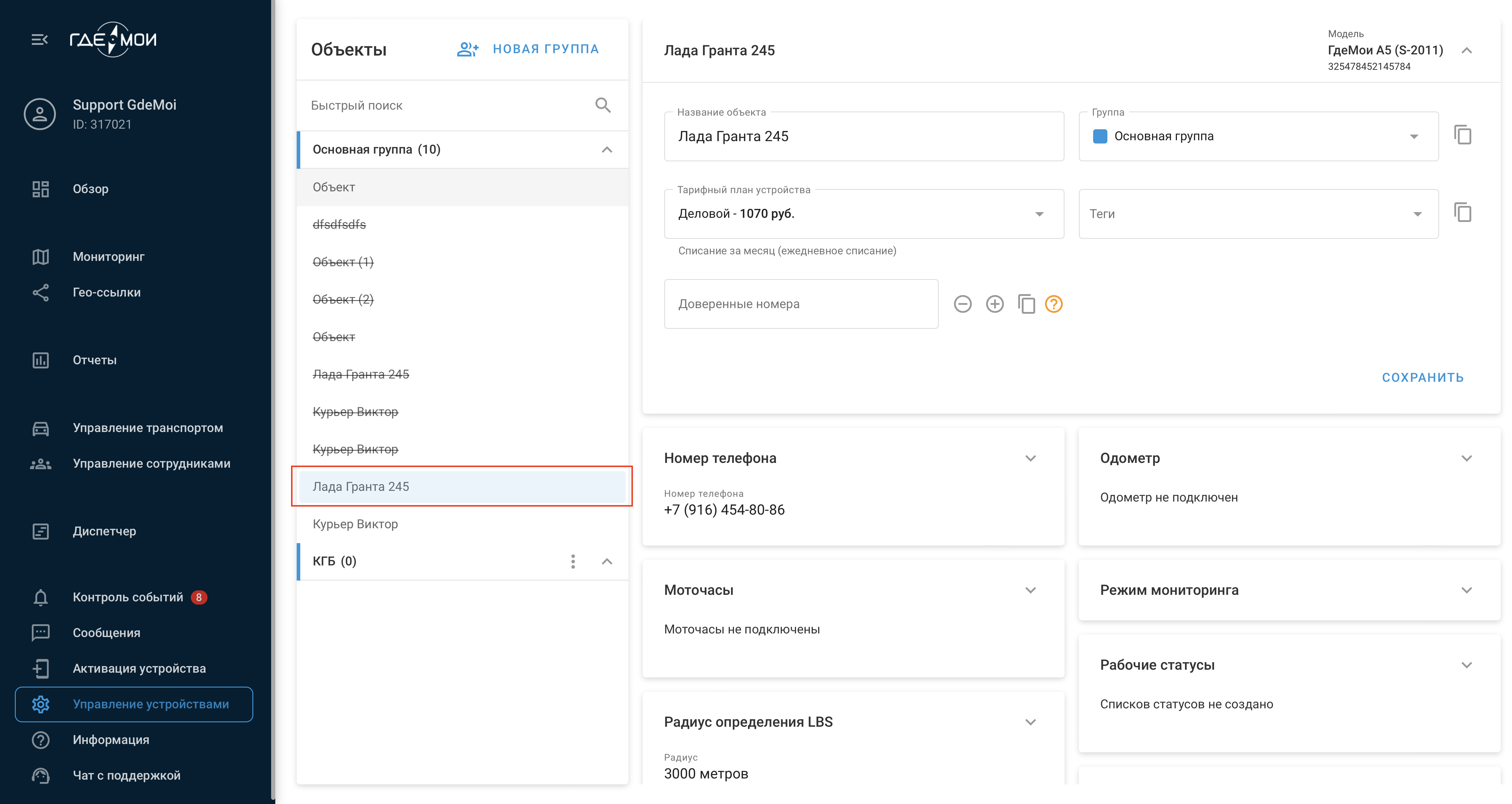
Task: Collapse the Основная группа list
Action: click(x=607, y=149)
